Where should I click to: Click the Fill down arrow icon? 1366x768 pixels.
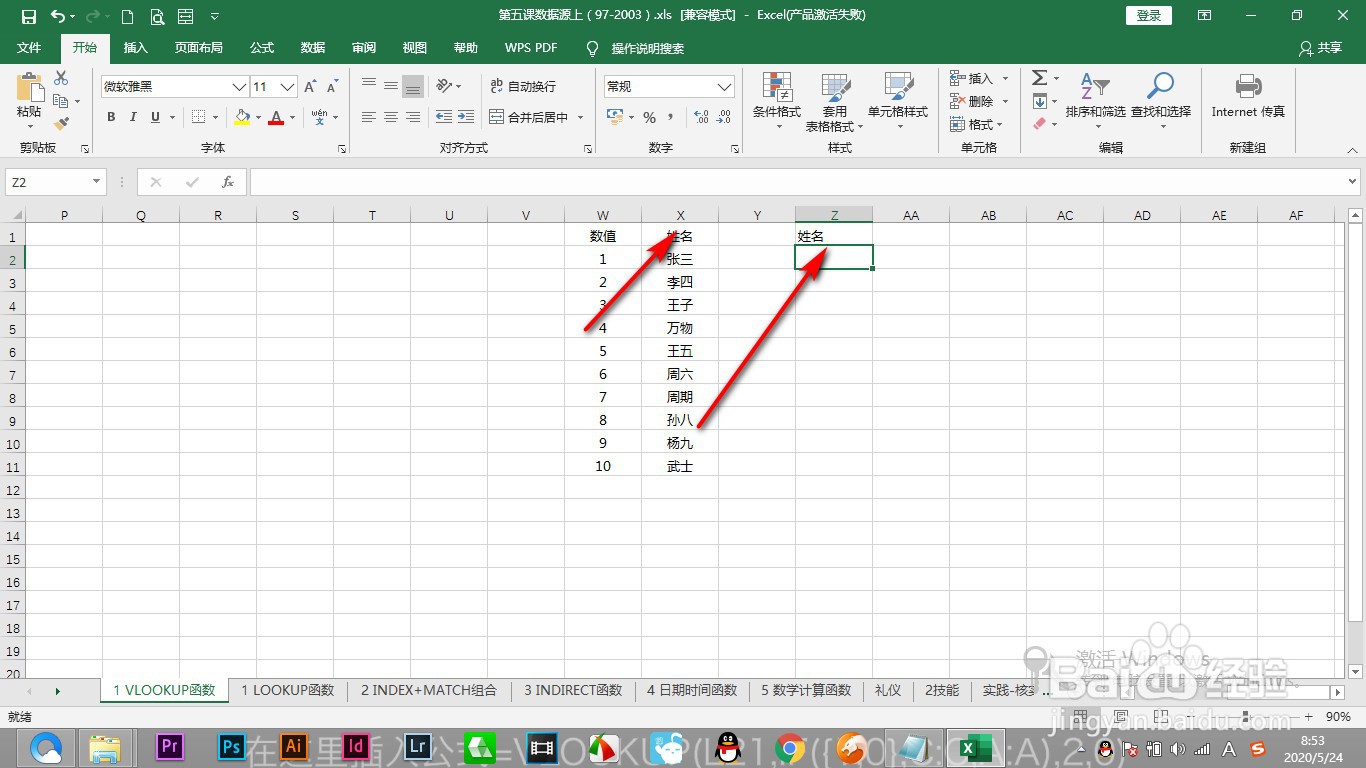pos(1039,101)
